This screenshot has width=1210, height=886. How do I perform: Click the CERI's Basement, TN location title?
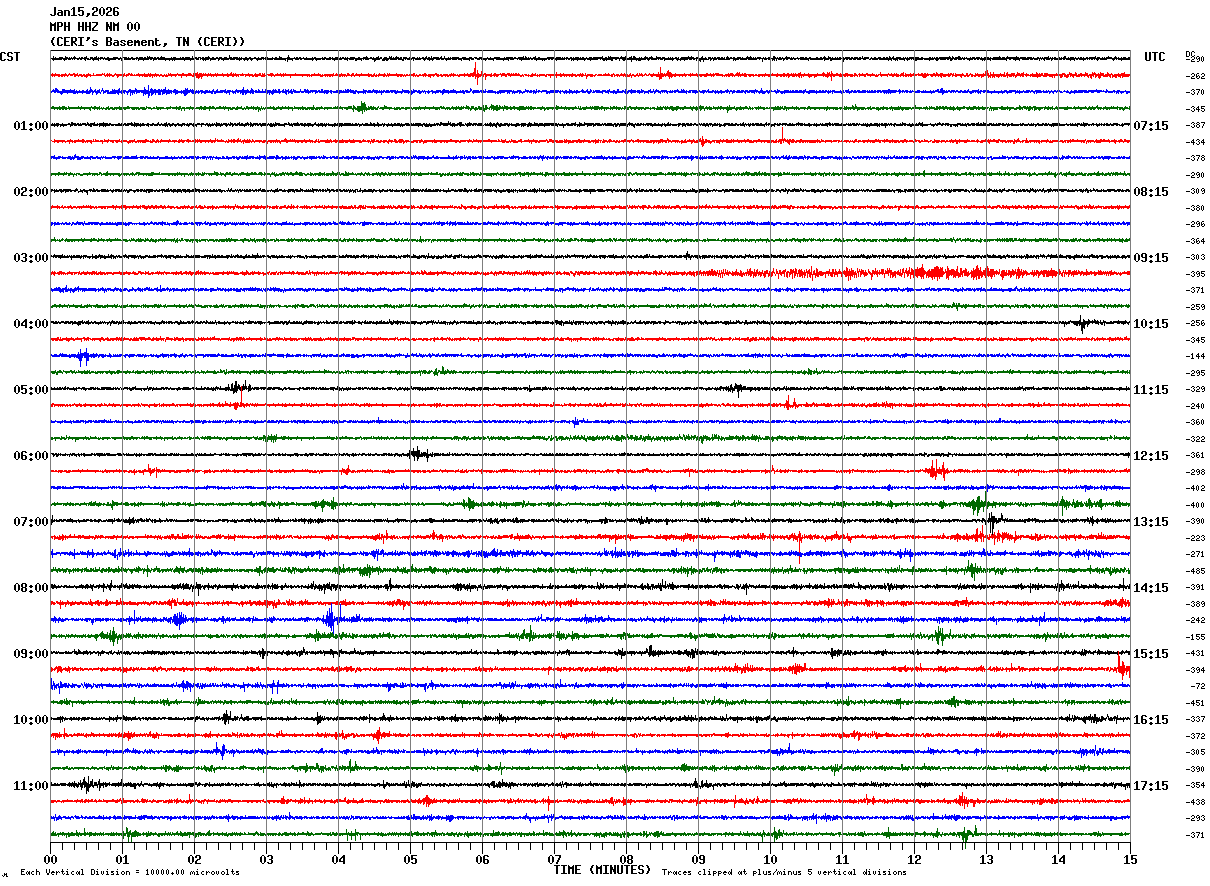(x=148, y=42)
